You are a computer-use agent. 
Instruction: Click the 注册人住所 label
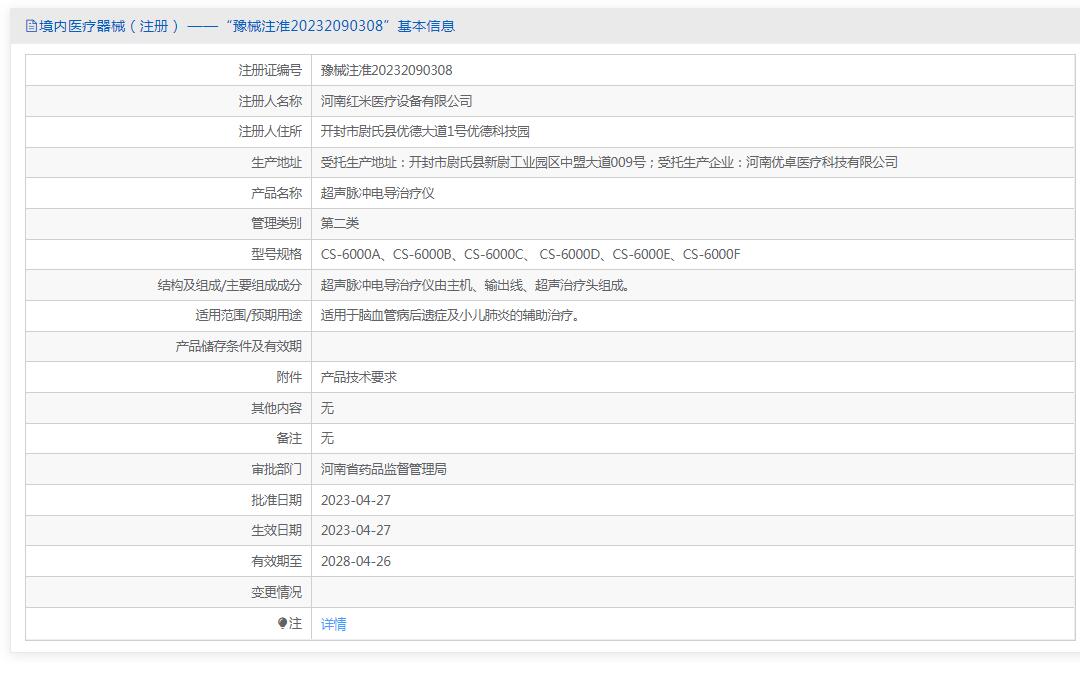270,131
